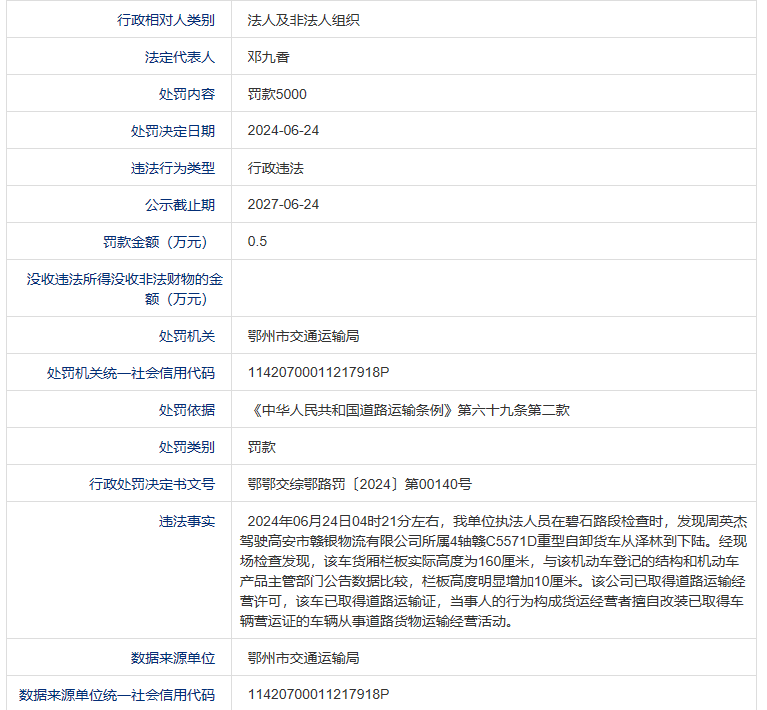Click the 处罚决定日期 label

pyautogui.click(x=173, y=131)
